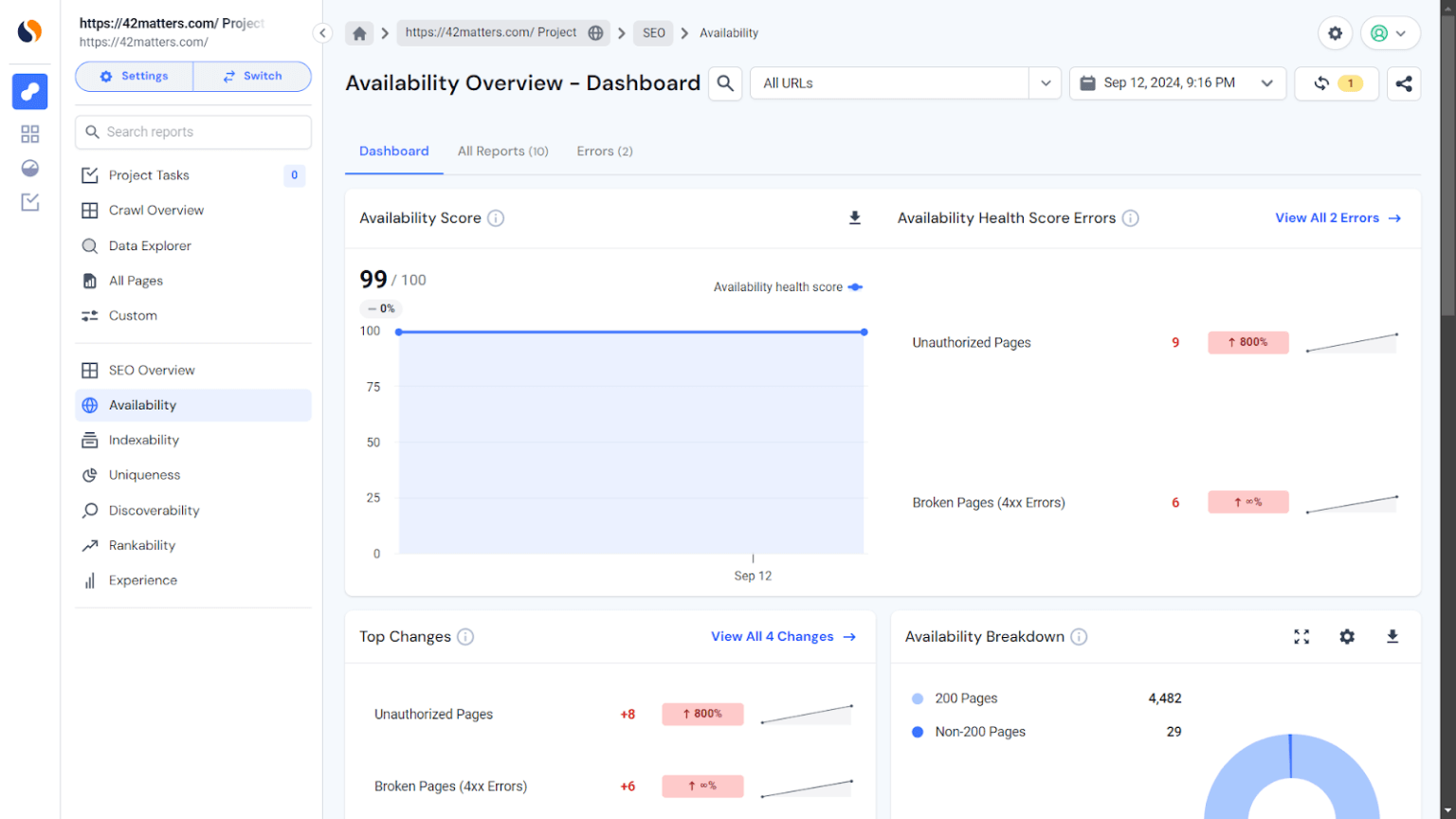This screenshot has width=1456, height=819.
Task: Click the Availability Score download icon
Action: (854, 217)
